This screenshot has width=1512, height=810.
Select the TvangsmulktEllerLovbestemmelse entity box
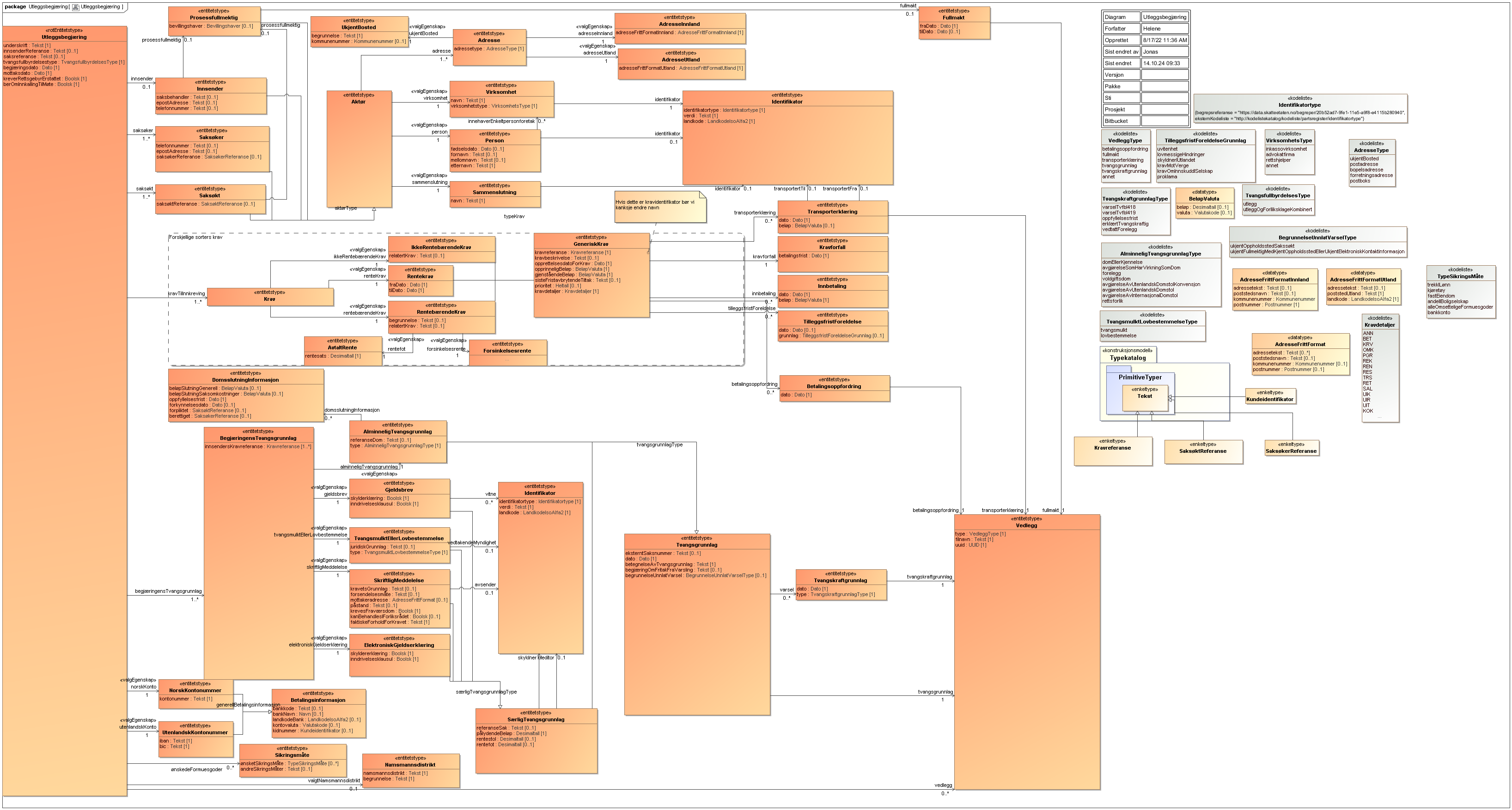[399, 544]
